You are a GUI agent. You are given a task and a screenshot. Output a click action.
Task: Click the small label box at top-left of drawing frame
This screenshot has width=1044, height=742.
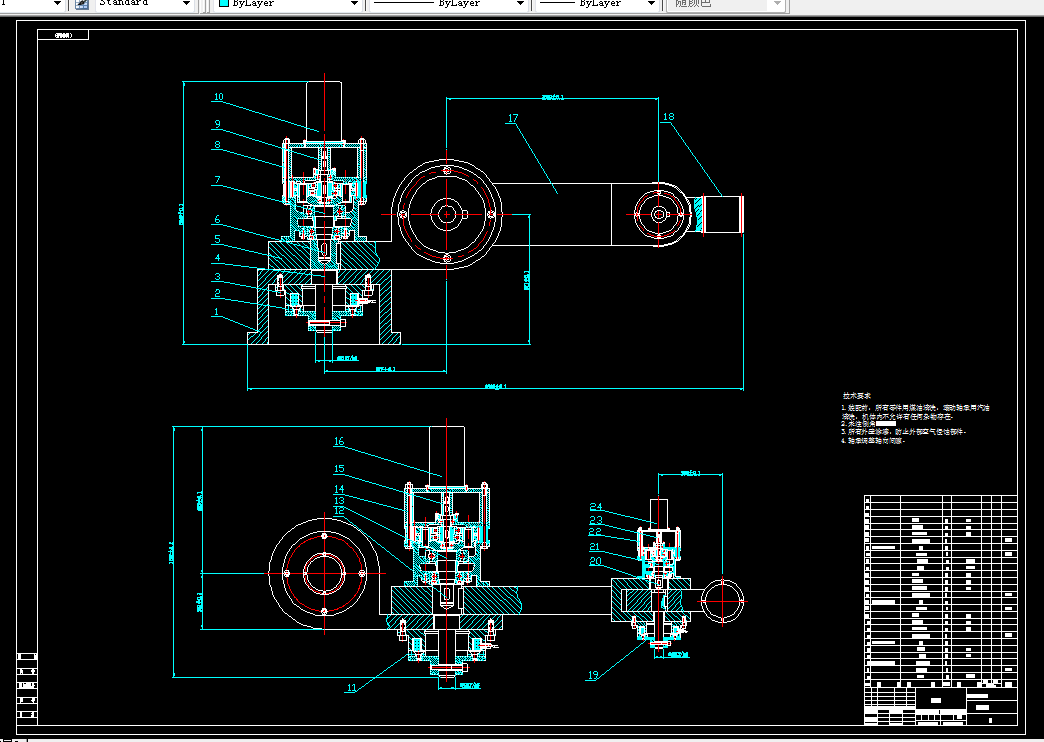coord(64,35)
